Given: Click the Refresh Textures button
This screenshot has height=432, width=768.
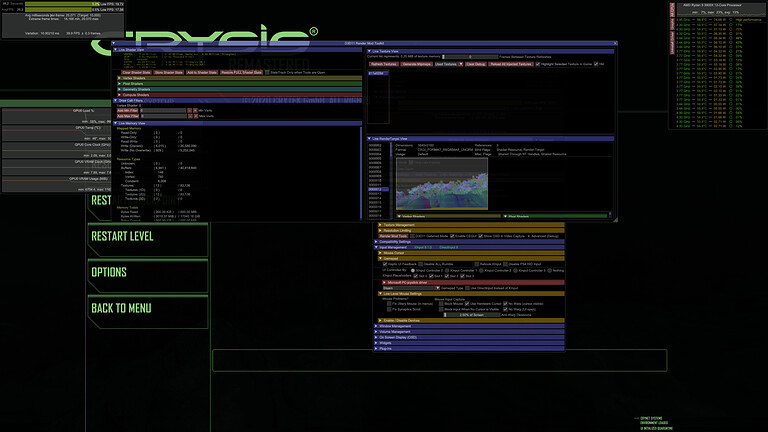Looking at the screenshot, I should coord(384,64).
